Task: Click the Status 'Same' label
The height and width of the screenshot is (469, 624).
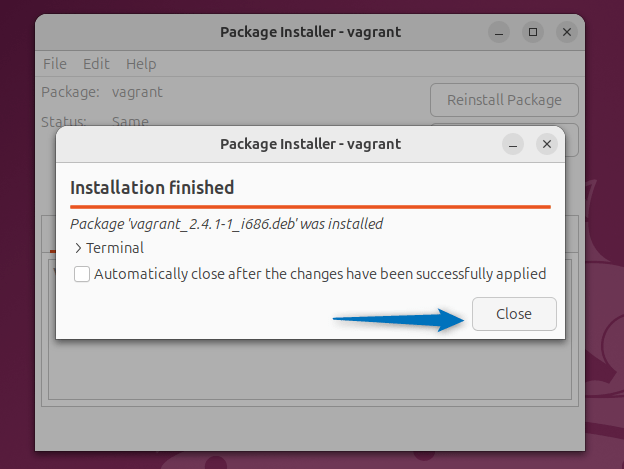Action: coord(131,121)
